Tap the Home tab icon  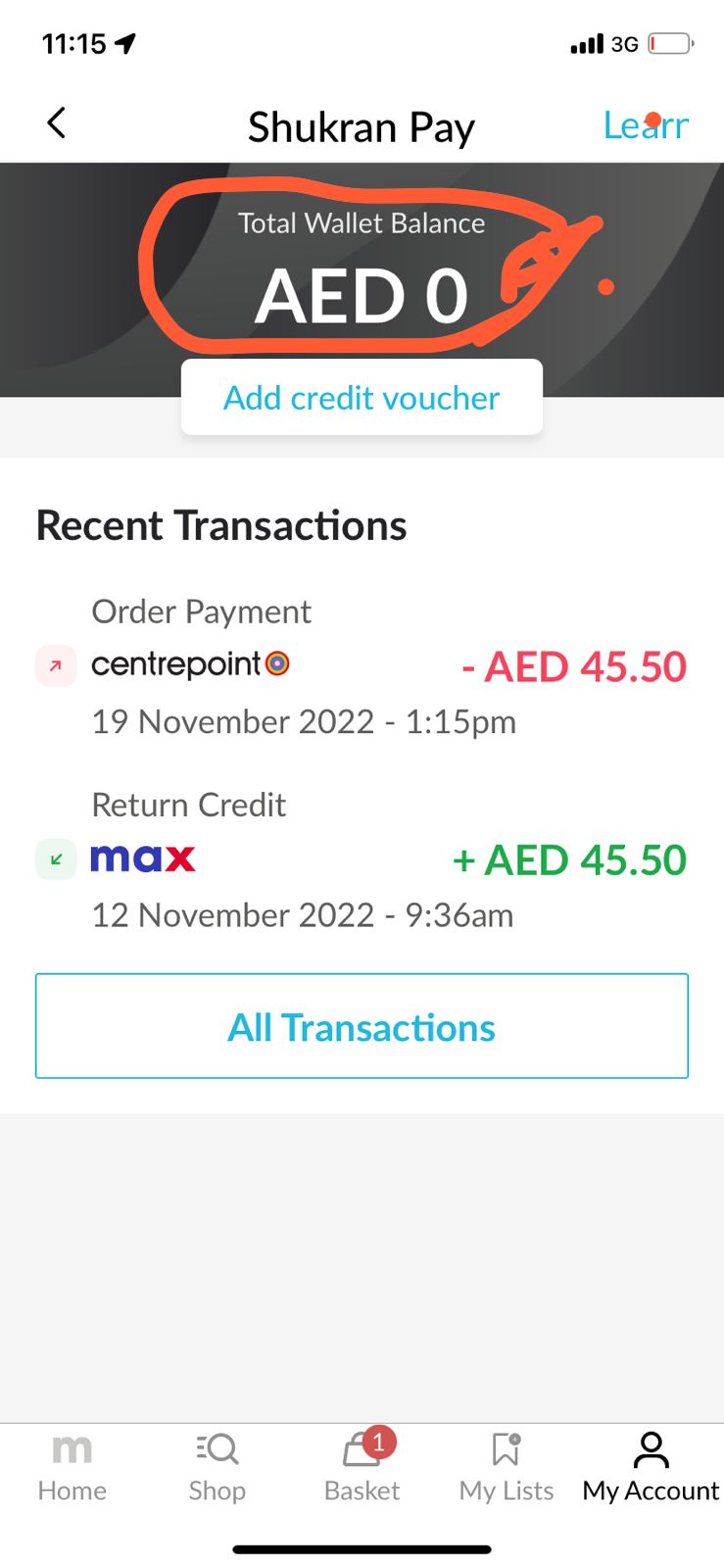click(x=72, y=1448)
